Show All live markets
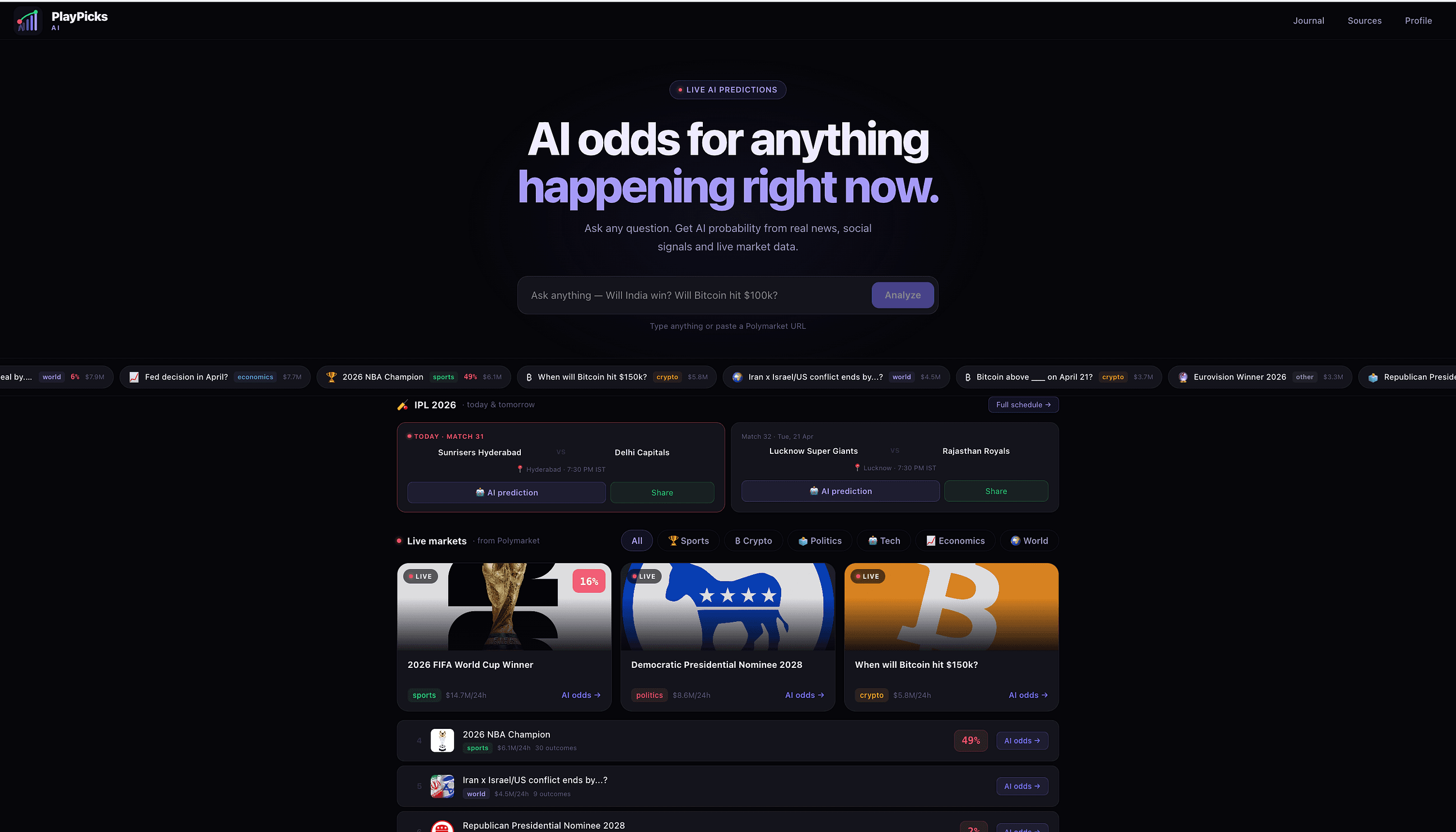The height and width of the screenshot is (832, 1456). coord(637,541)
